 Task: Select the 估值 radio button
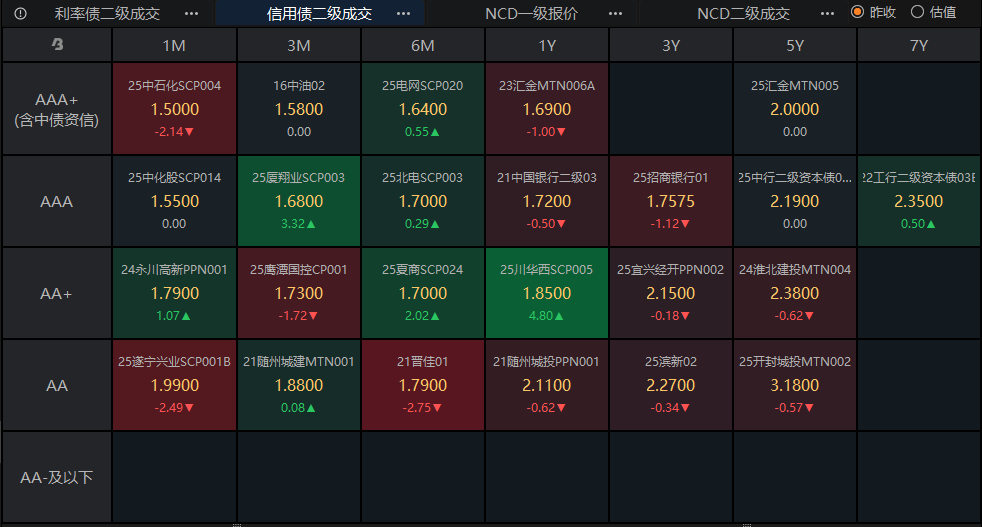(917, 13)
